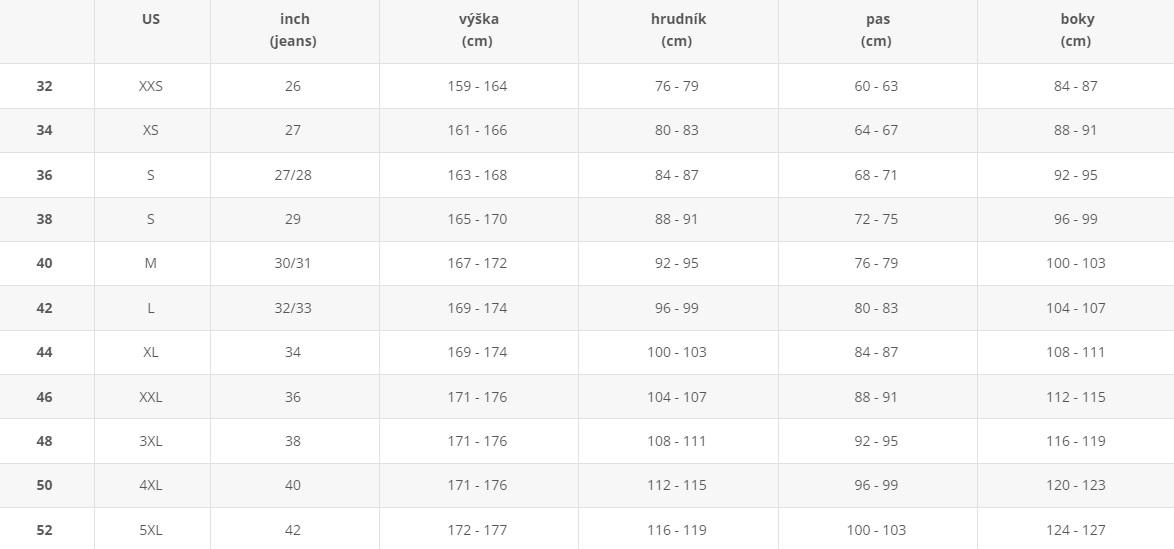
Task: Click the 27/28 inch jeans cell
Action: (293, 175)
